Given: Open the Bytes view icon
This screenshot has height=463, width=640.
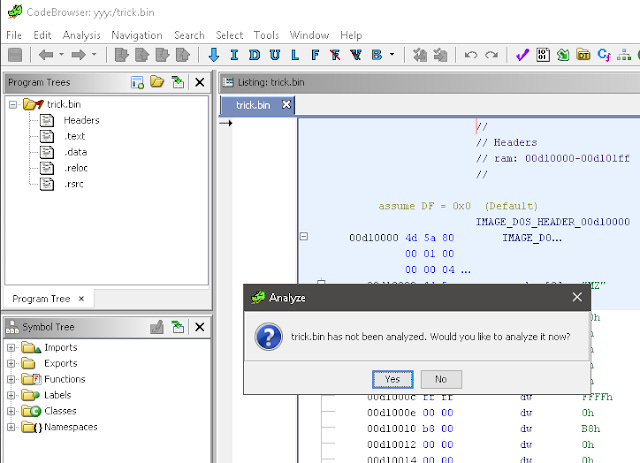Looking at the screenshot, I should [x=543, y=55].
